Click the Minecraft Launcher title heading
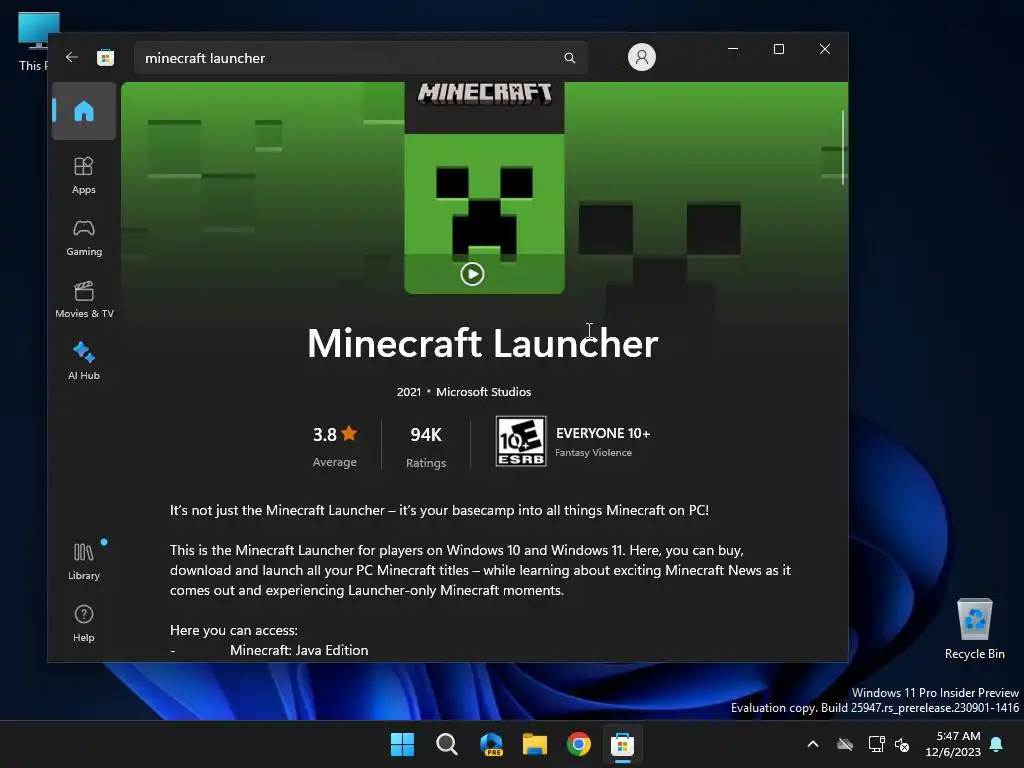The height and width of the screenshot is (768, 1024). (483, 344)
